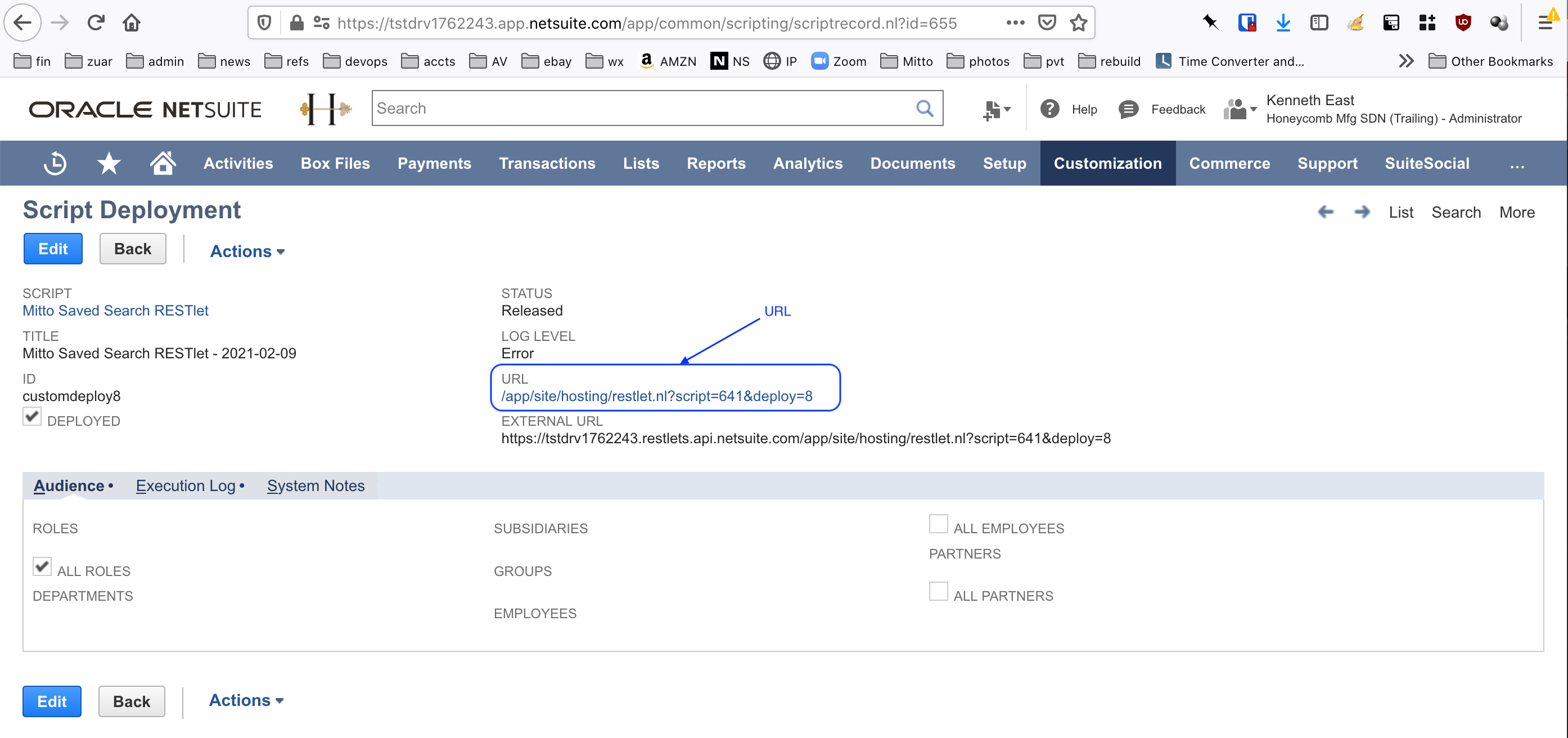Expand the bottom Actions dropdown
Viewport: 1568px width, 738px height.
pyautogui.click(x=246, y=700)
